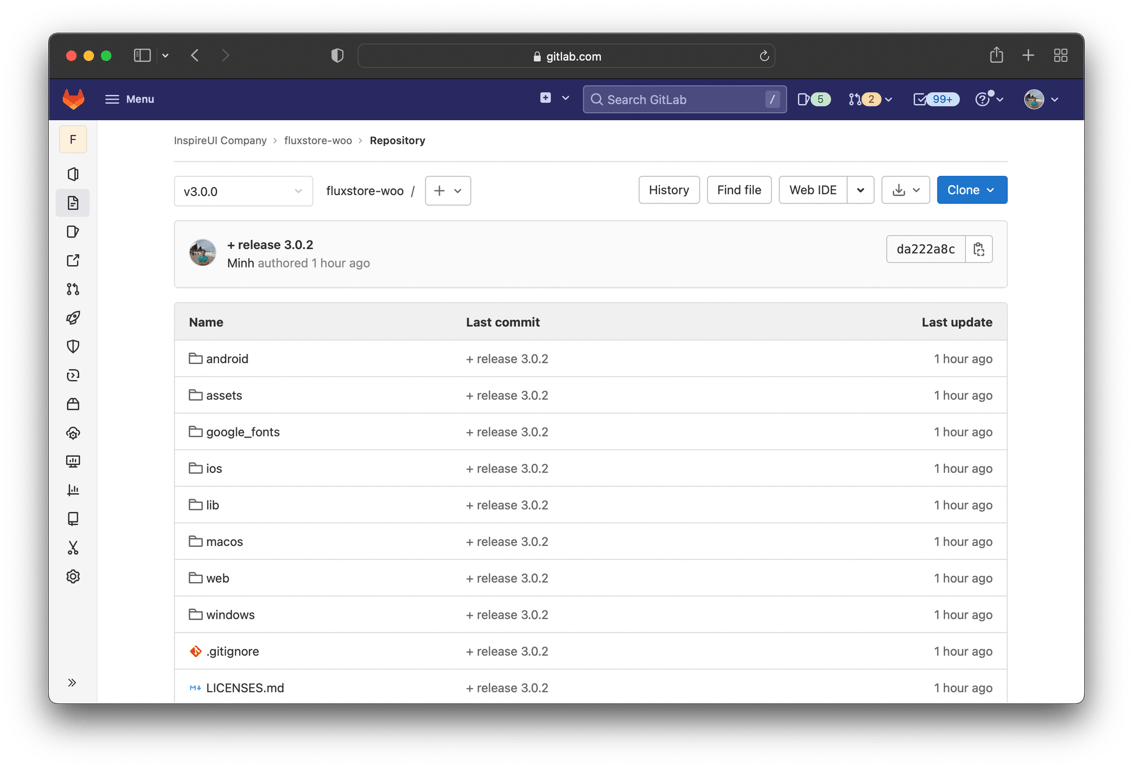Expand merge requests dropdown chevron

click(889, 100)
